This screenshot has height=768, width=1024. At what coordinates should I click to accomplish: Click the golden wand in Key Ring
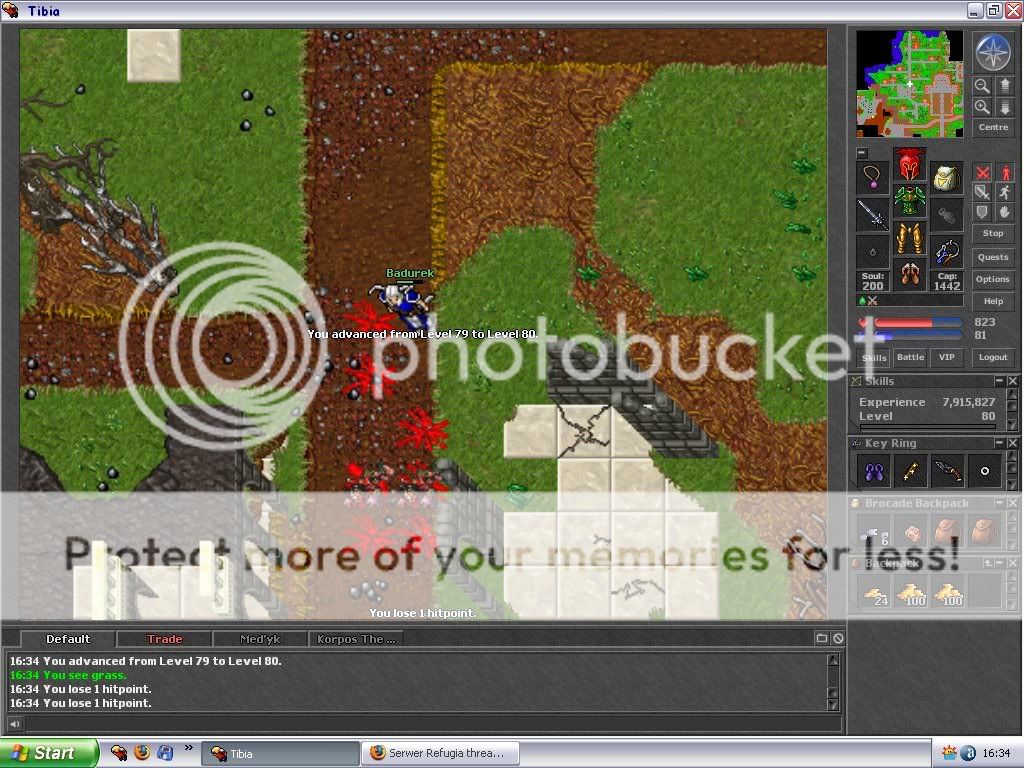[x=911, y=471]
